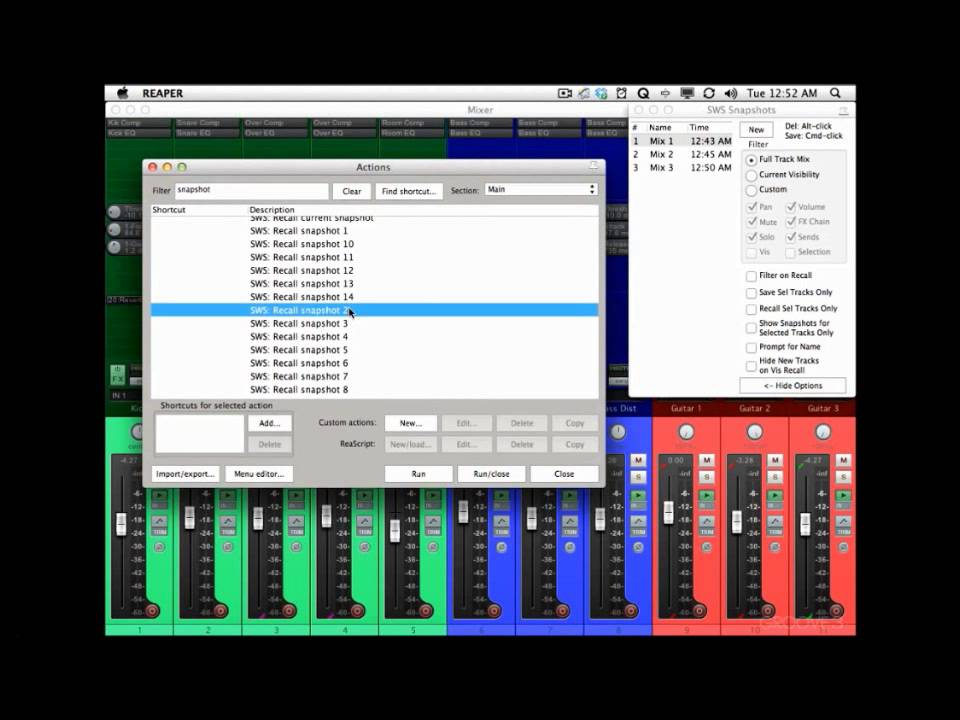
Task: Create a New custom action
Action: pos(410,423)
